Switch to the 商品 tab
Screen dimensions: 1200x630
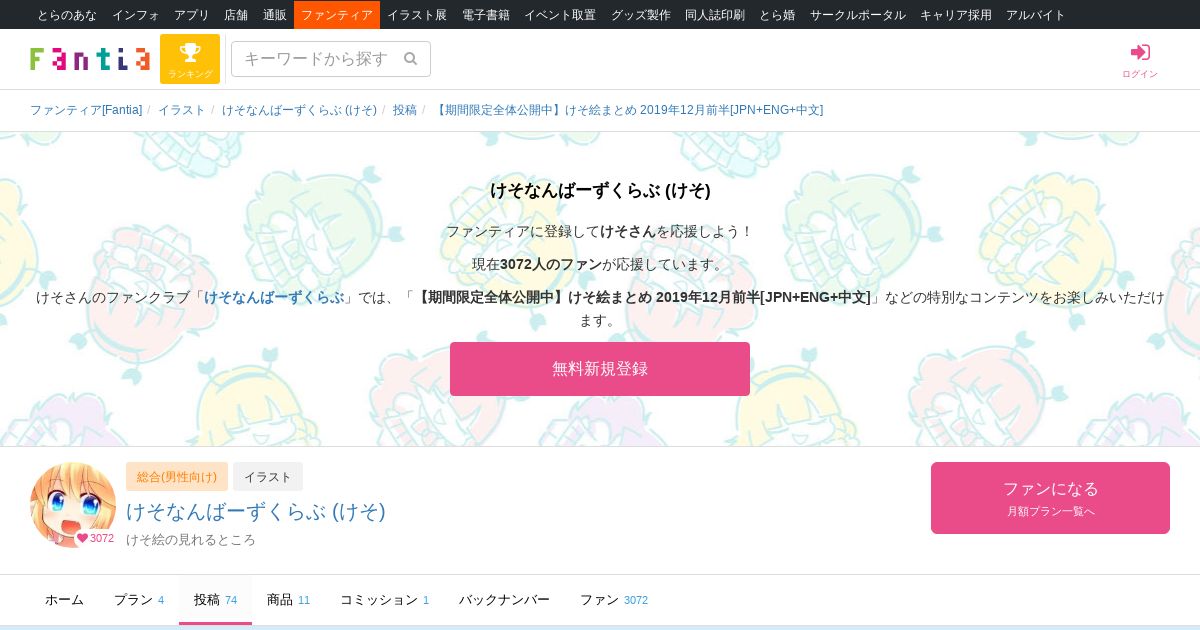288,600
